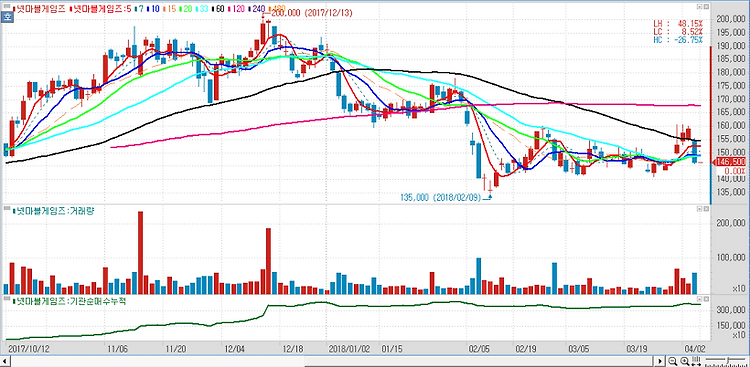The height and width of the screenshot is (367, 750).
Task: Adjust the zoom level slider handle
Action: pos(728,360)
